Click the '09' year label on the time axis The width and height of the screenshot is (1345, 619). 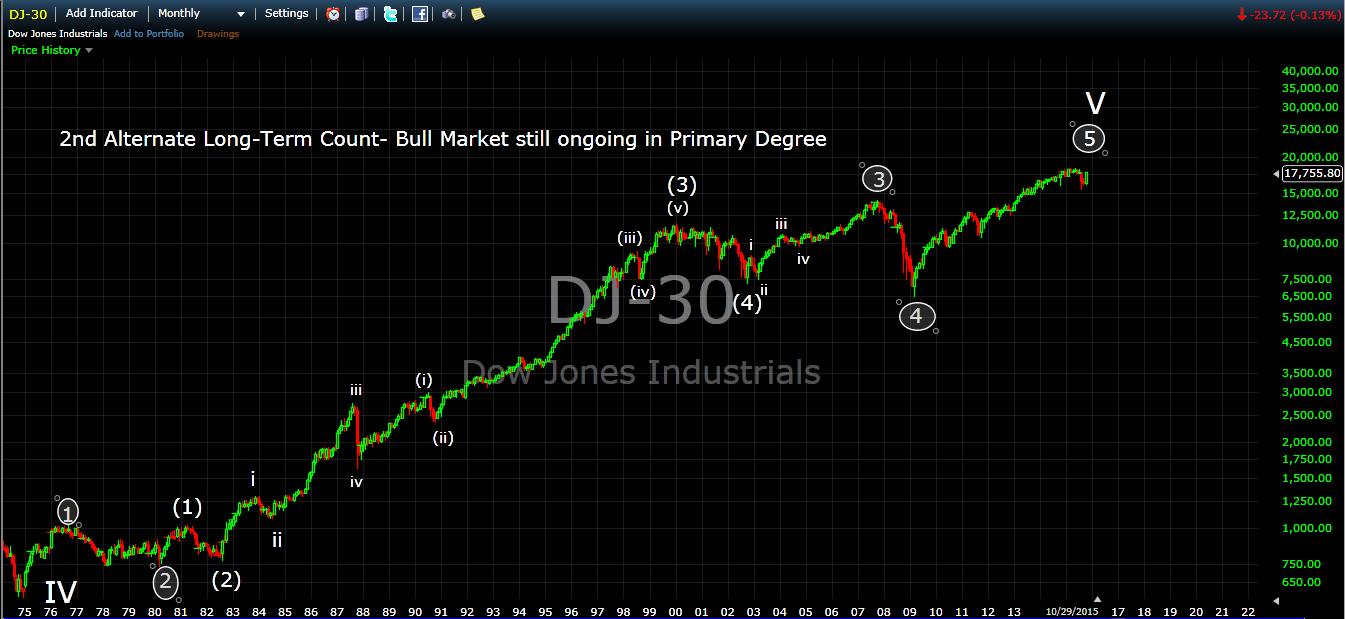(910, 610)
